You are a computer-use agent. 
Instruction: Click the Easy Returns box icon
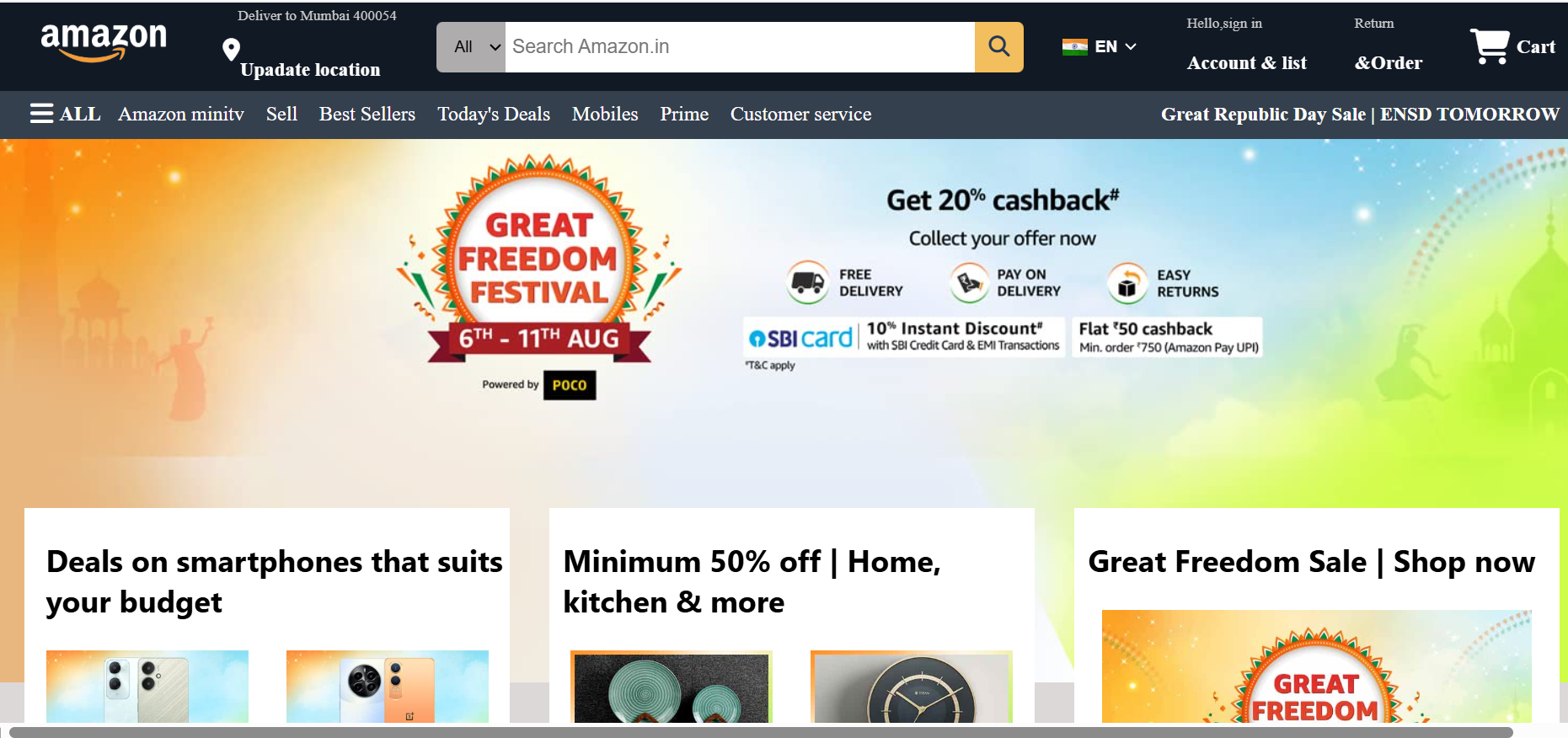coord(1127,283)
